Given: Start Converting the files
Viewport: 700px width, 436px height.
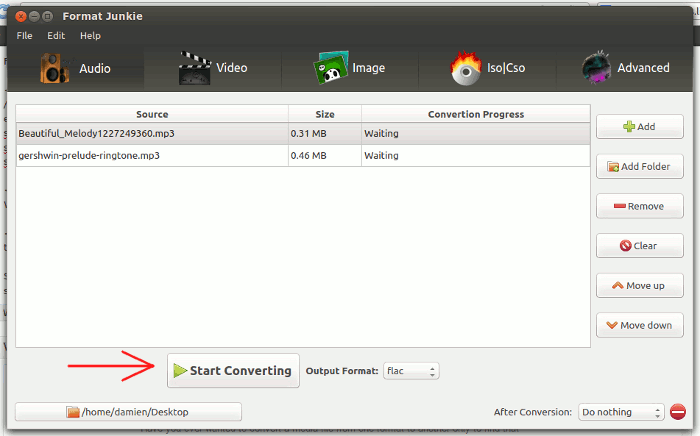Looking at the screenshot, I should [233, 371].
